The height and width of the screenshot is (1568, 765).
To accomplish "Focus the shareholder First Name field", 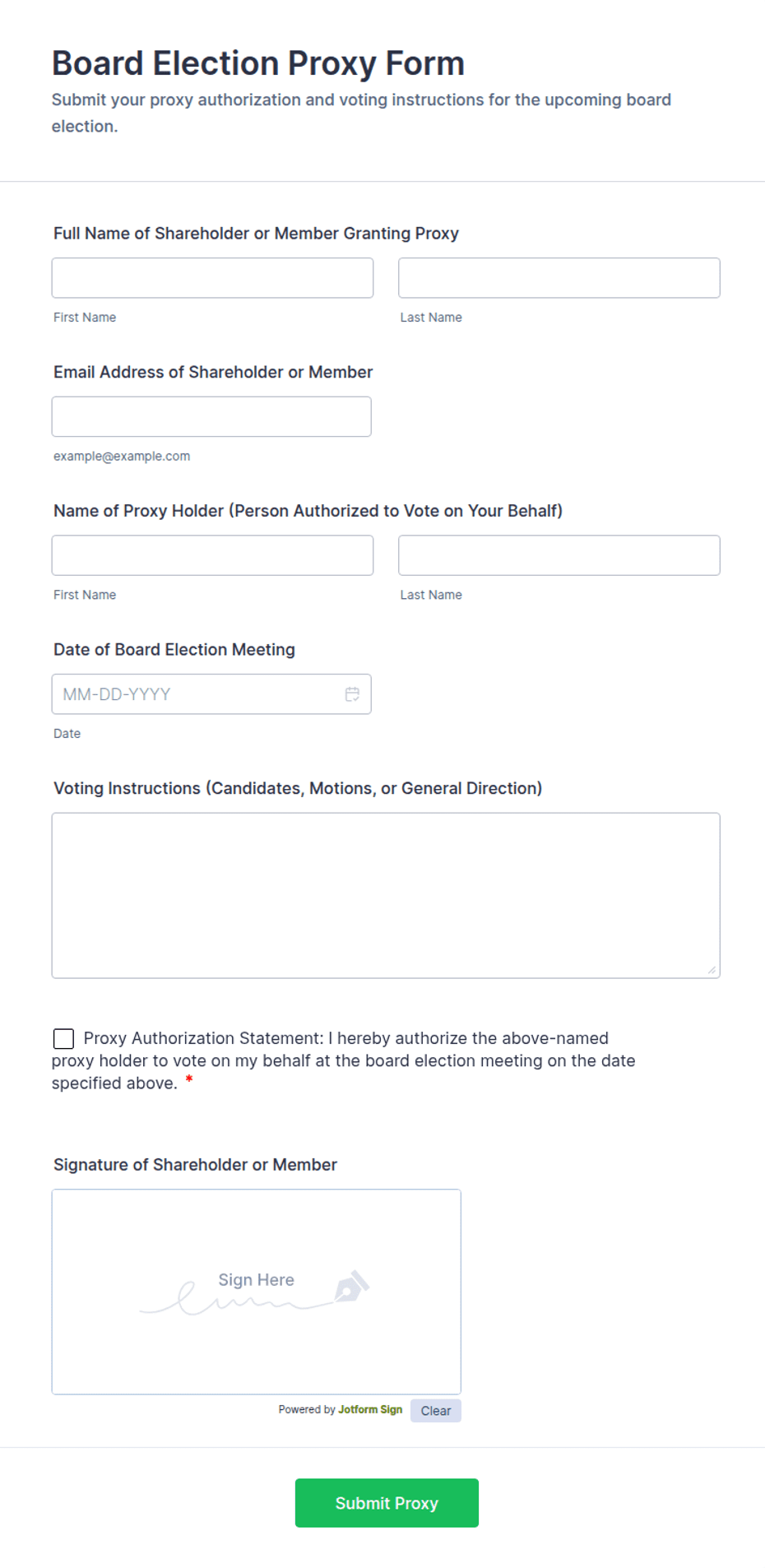I will pyautogui.click(x=212, y=278).
